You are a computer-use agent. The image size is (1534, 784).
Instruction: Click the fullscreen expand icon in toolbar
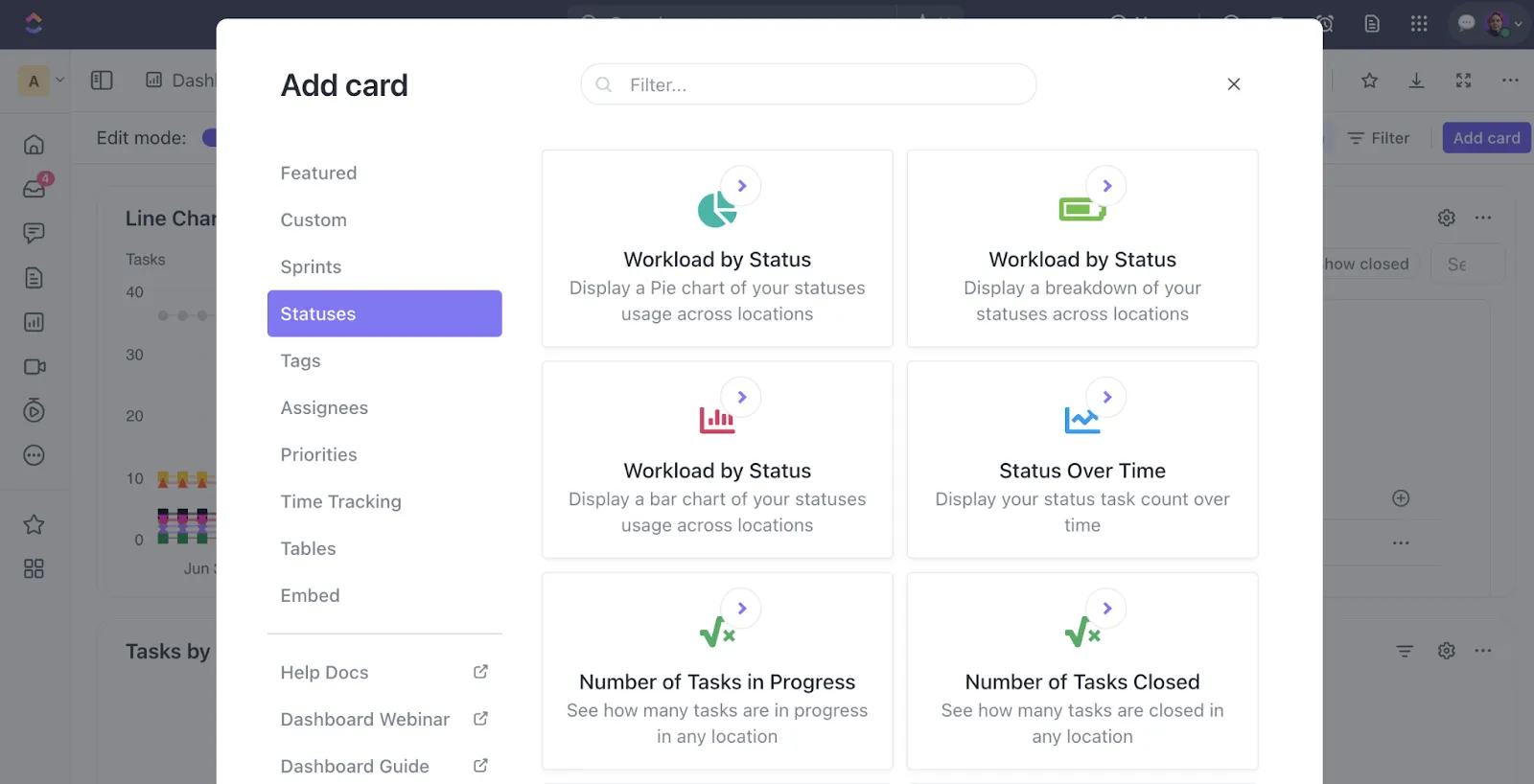(1463, 81)
